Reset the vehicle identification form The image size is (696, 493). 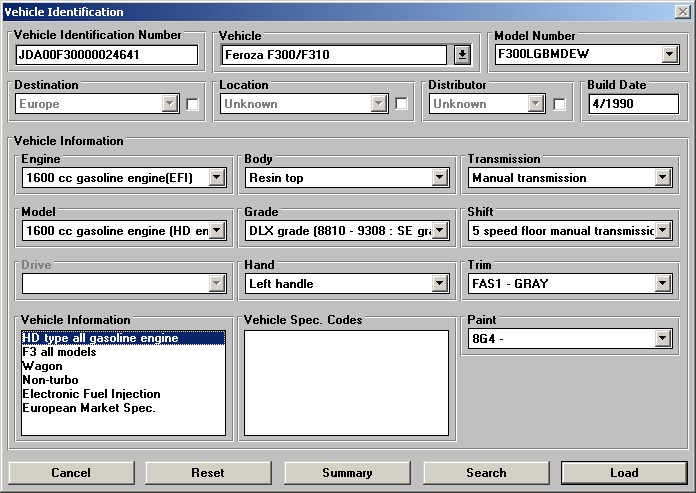(x=208, y=473)
